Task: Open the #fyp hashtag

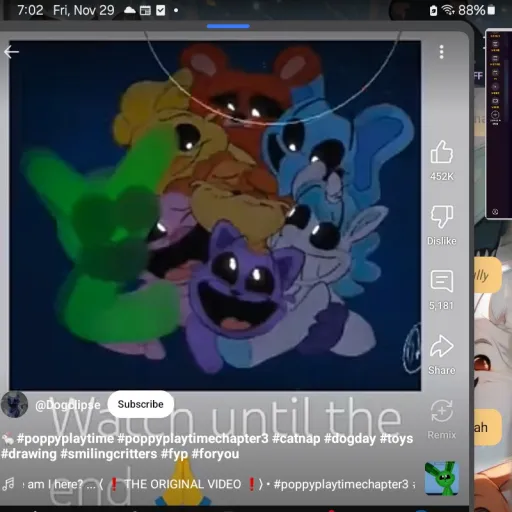Action: point(174,454)
